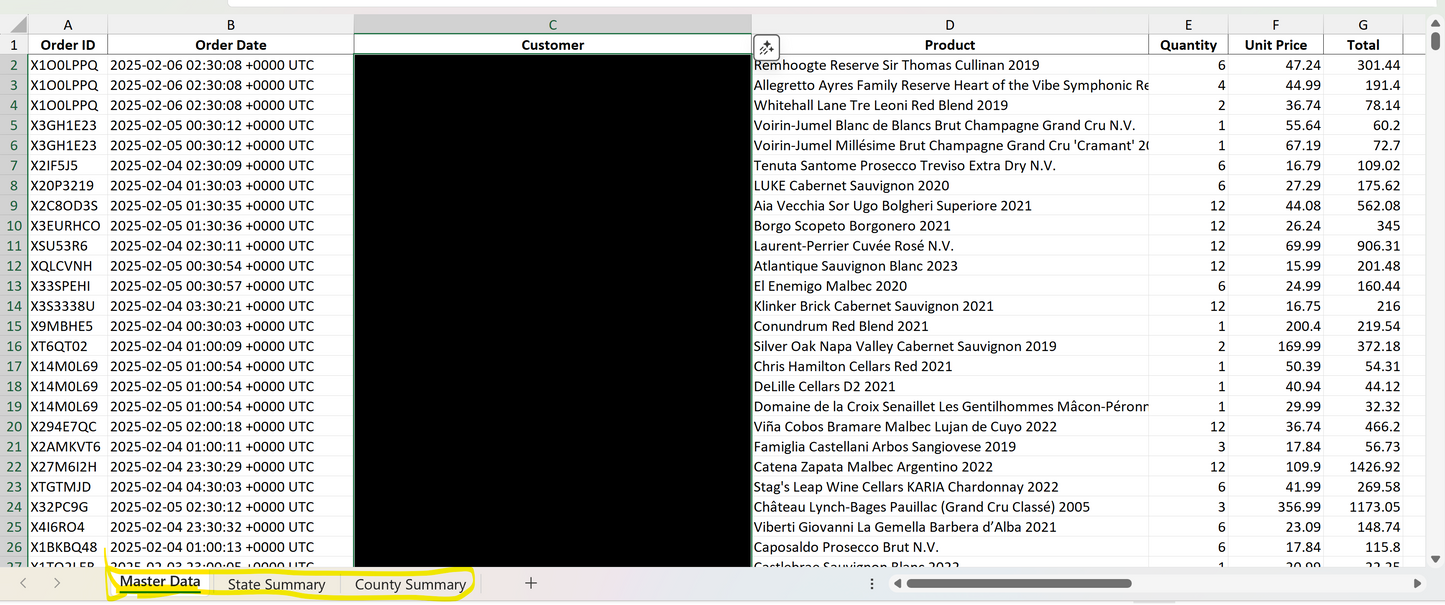This screenshot has height=605, width=1445.
Task: Click the wand icon beside the Customer header
Action: point(766,47)
